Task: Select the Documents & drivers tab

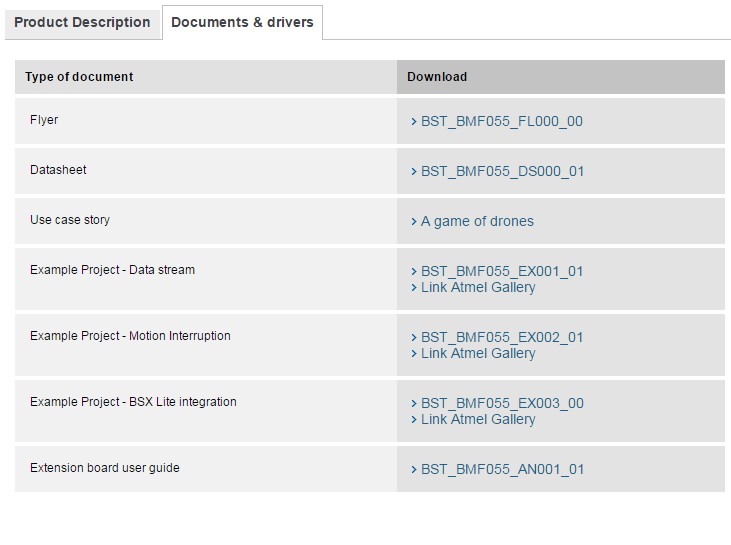Action: click(242, 22)
